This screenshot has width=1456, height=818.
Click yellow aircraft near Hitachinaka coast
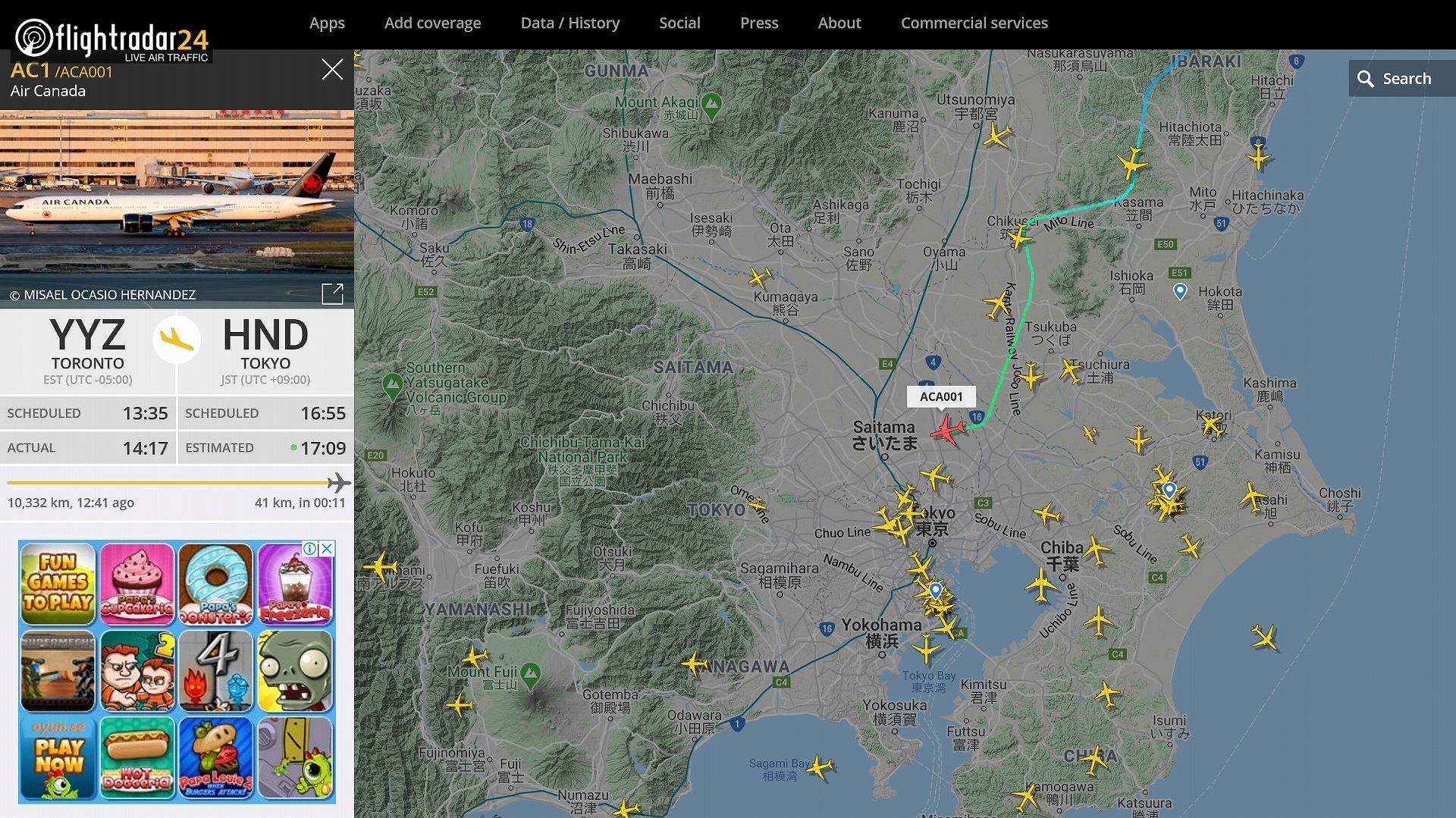click(1259, 158)
